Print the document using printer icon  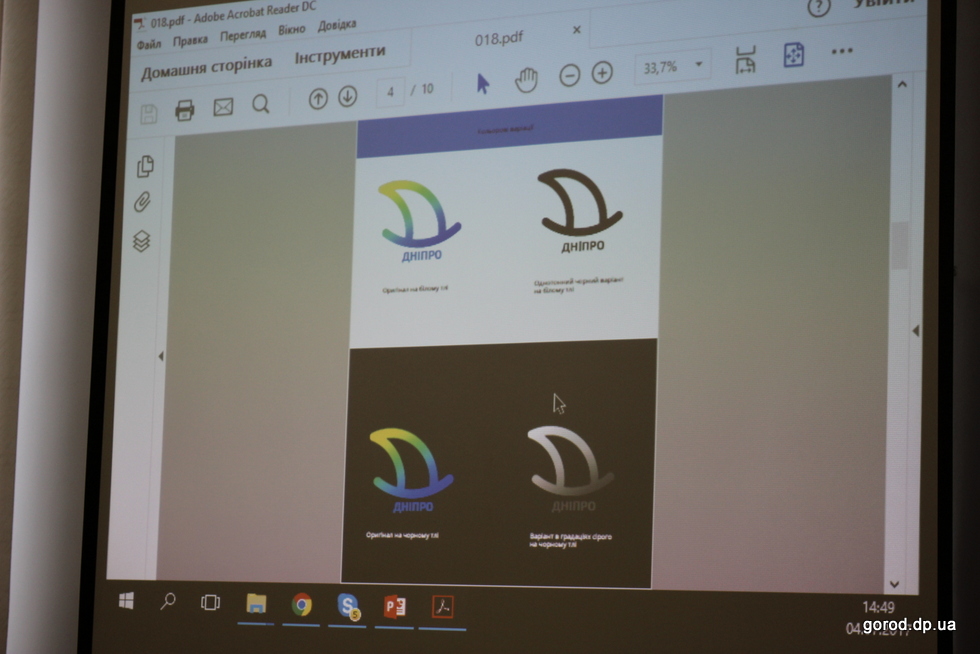[x=185, y=111]
